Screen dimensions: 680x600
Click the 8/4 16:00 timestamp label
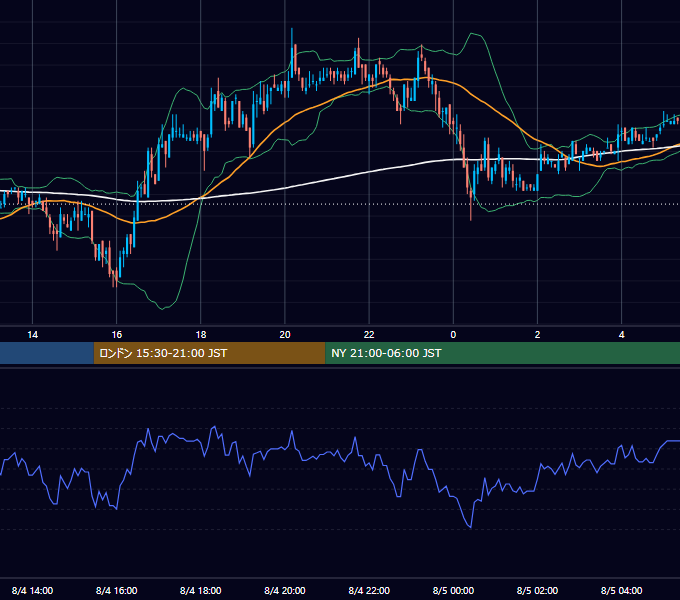117,590
